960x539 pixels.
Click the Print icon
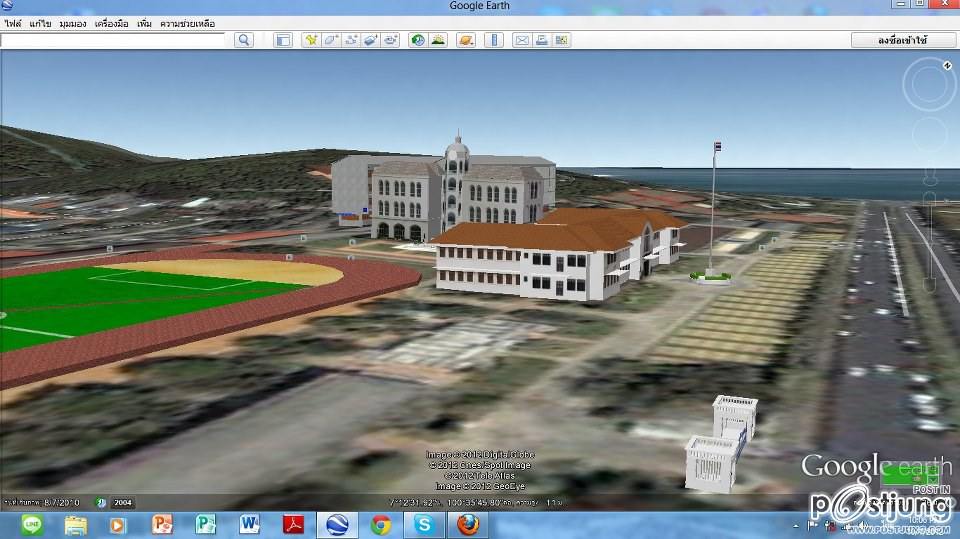click(541, 40)
